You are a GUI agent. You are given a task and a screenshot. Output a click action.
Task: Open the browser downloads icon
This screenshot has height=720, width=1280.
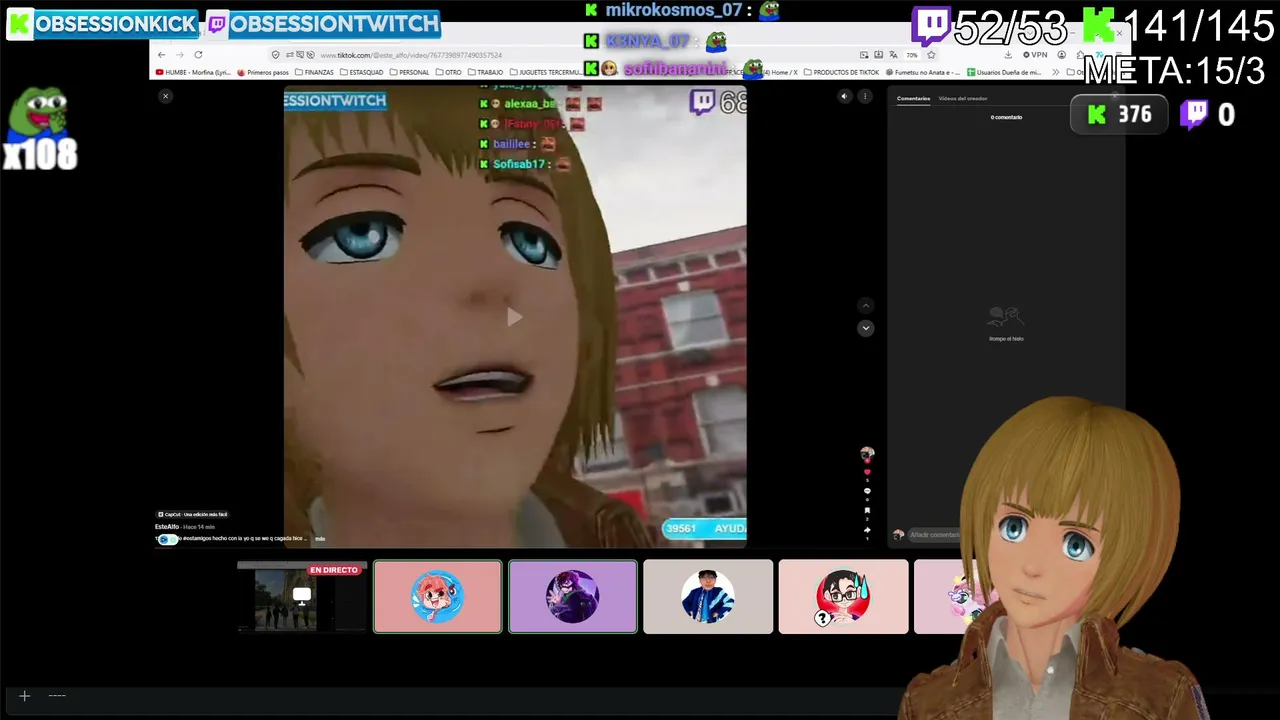pos(1008,55)
